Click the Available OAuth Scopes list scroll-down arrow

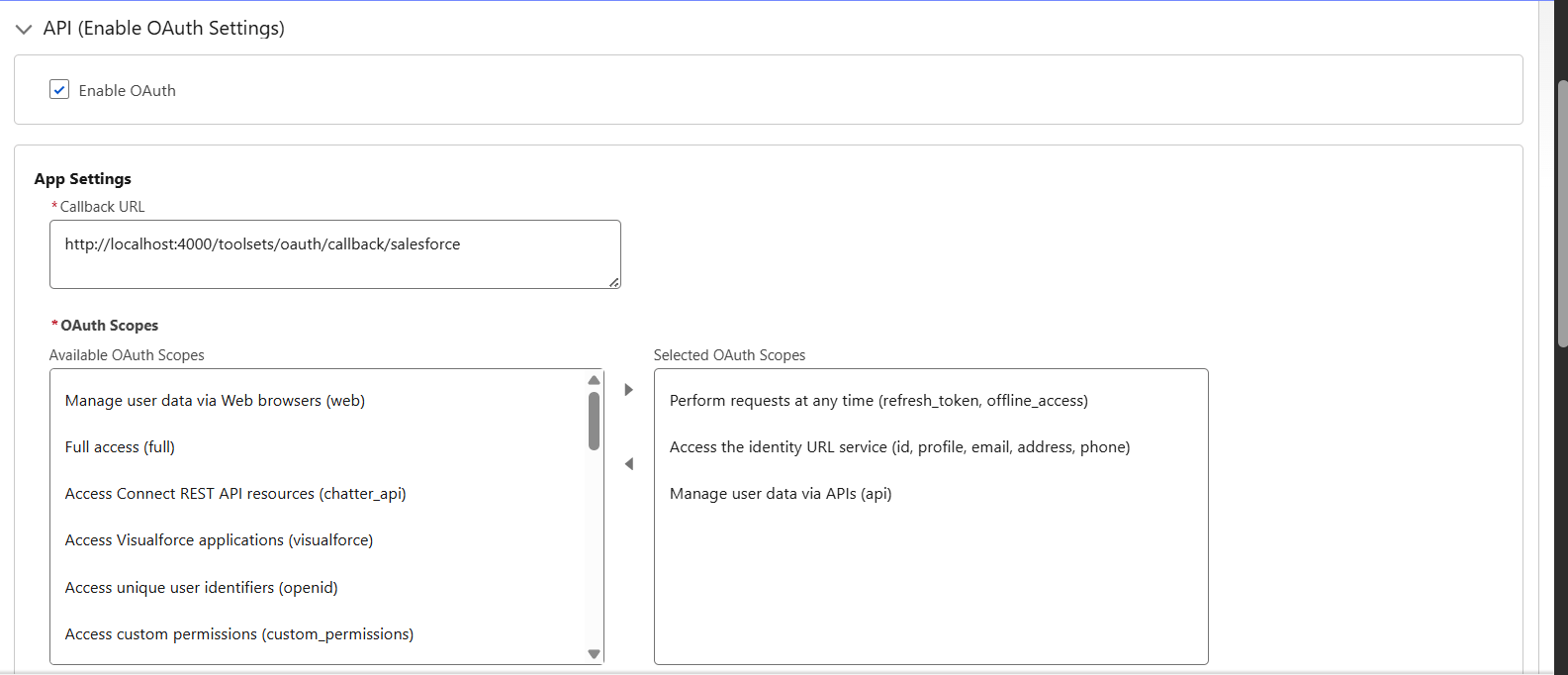594,654
